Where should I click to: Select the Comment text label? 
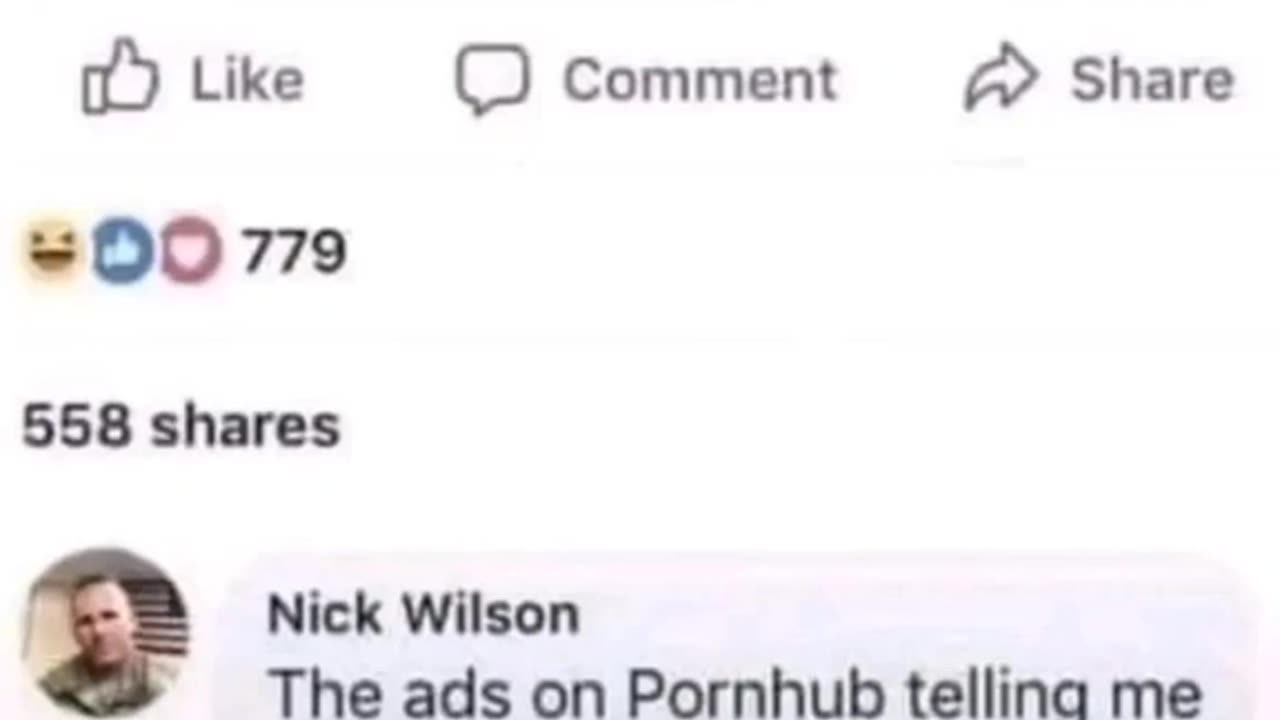tap(700, 80)
